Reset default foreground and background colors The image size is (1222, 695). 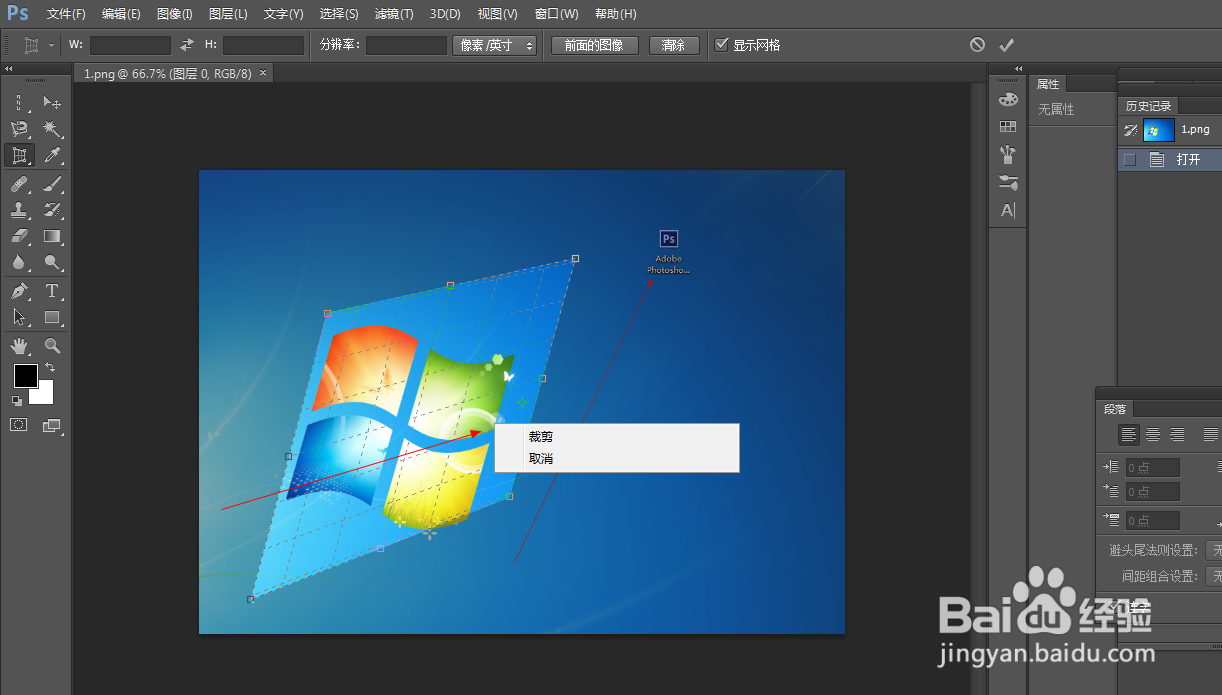pos(16,400)
